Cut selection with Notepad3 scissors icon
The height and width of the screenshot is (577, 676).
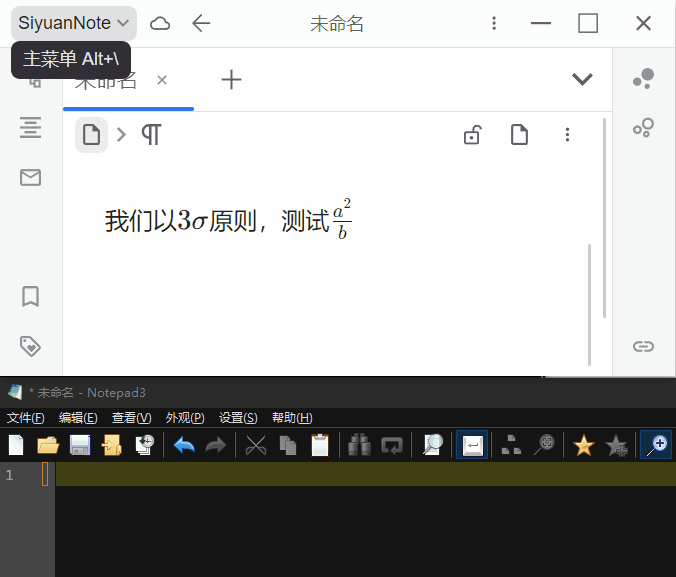pos(256,445)
